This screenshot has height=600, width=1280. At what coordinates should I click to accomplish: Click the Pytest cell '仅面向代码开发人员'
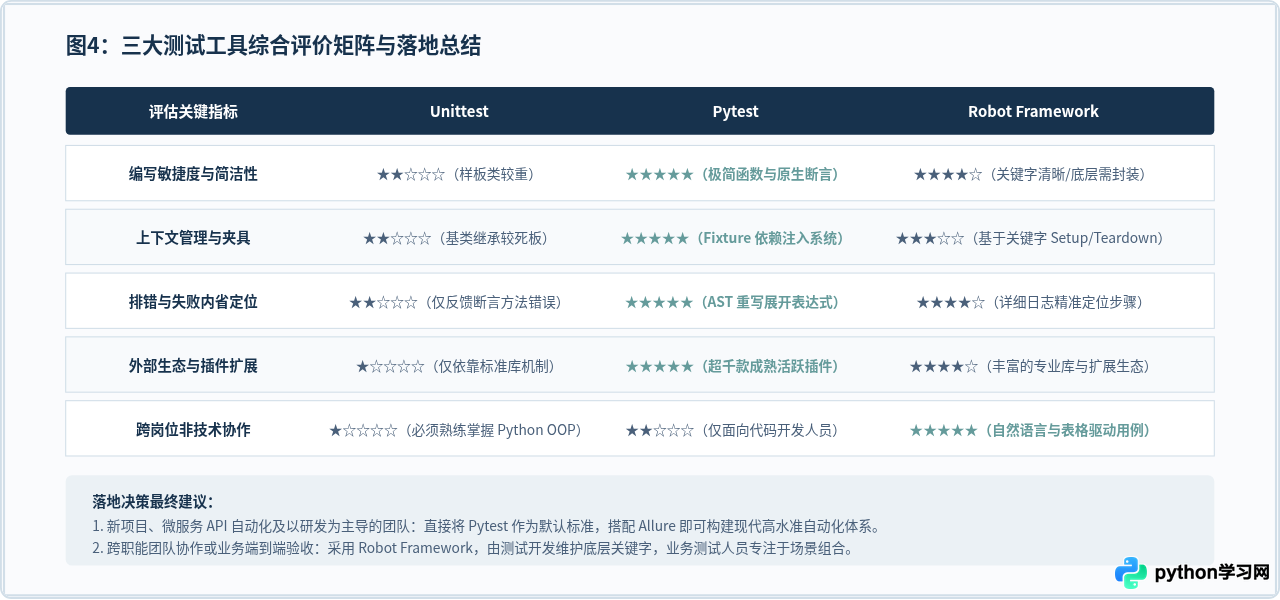tap(736, 430)
